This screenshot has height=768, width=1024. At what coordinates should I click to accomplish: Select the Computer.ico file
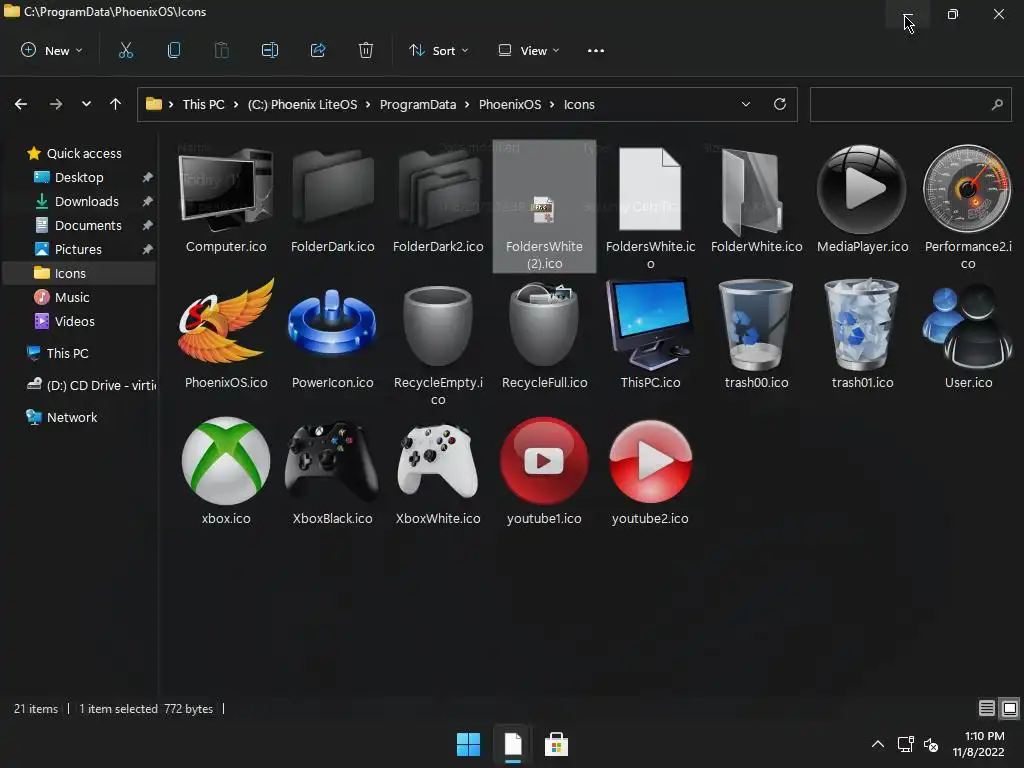pos(226,199)
